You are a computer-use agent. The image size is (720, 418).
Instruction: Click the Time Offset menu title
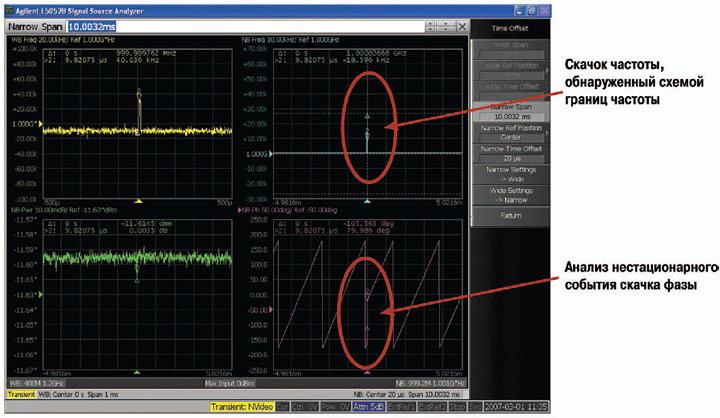coord(510,28)
